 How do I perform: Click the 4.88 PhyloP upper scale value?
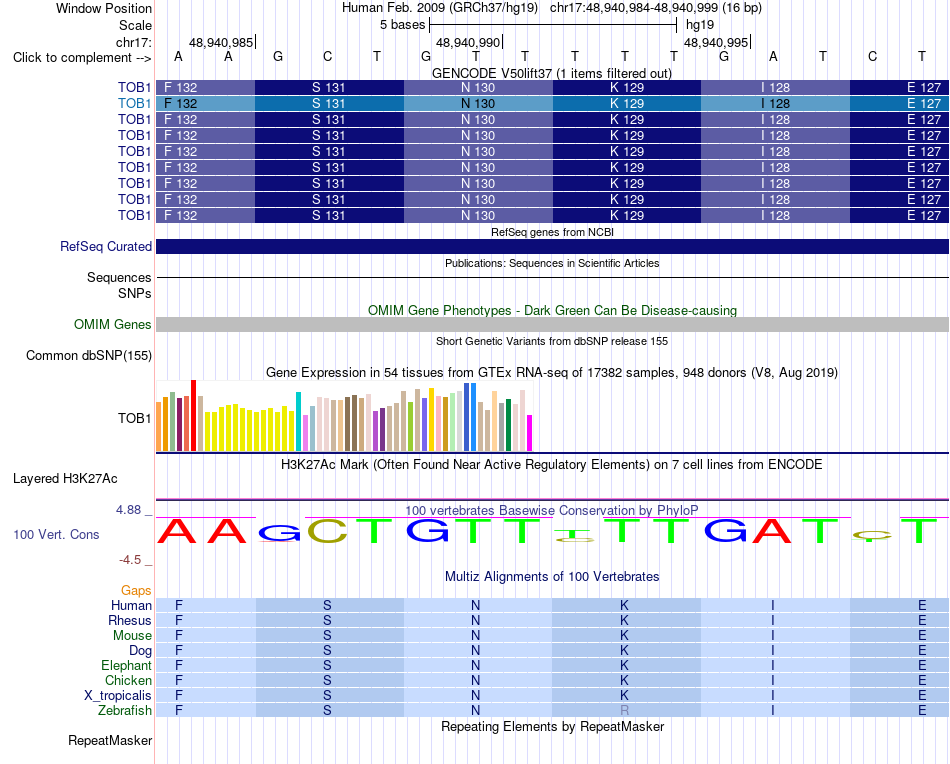(x=128, y=510)
